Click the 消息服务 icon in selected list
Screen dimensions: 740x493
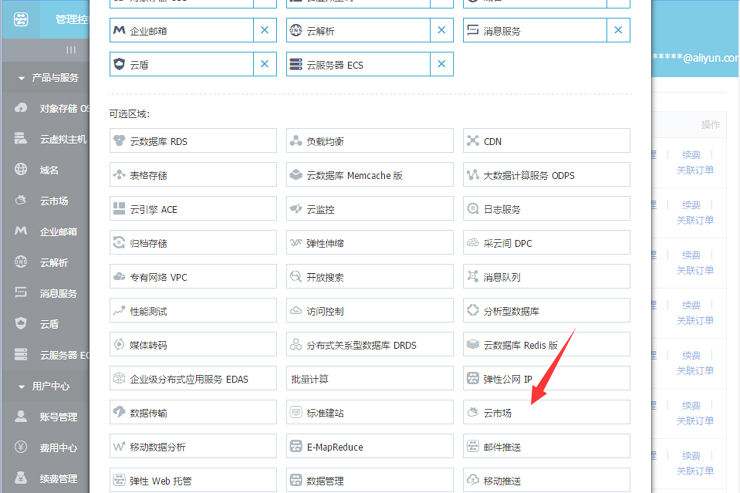click(472, 30)
